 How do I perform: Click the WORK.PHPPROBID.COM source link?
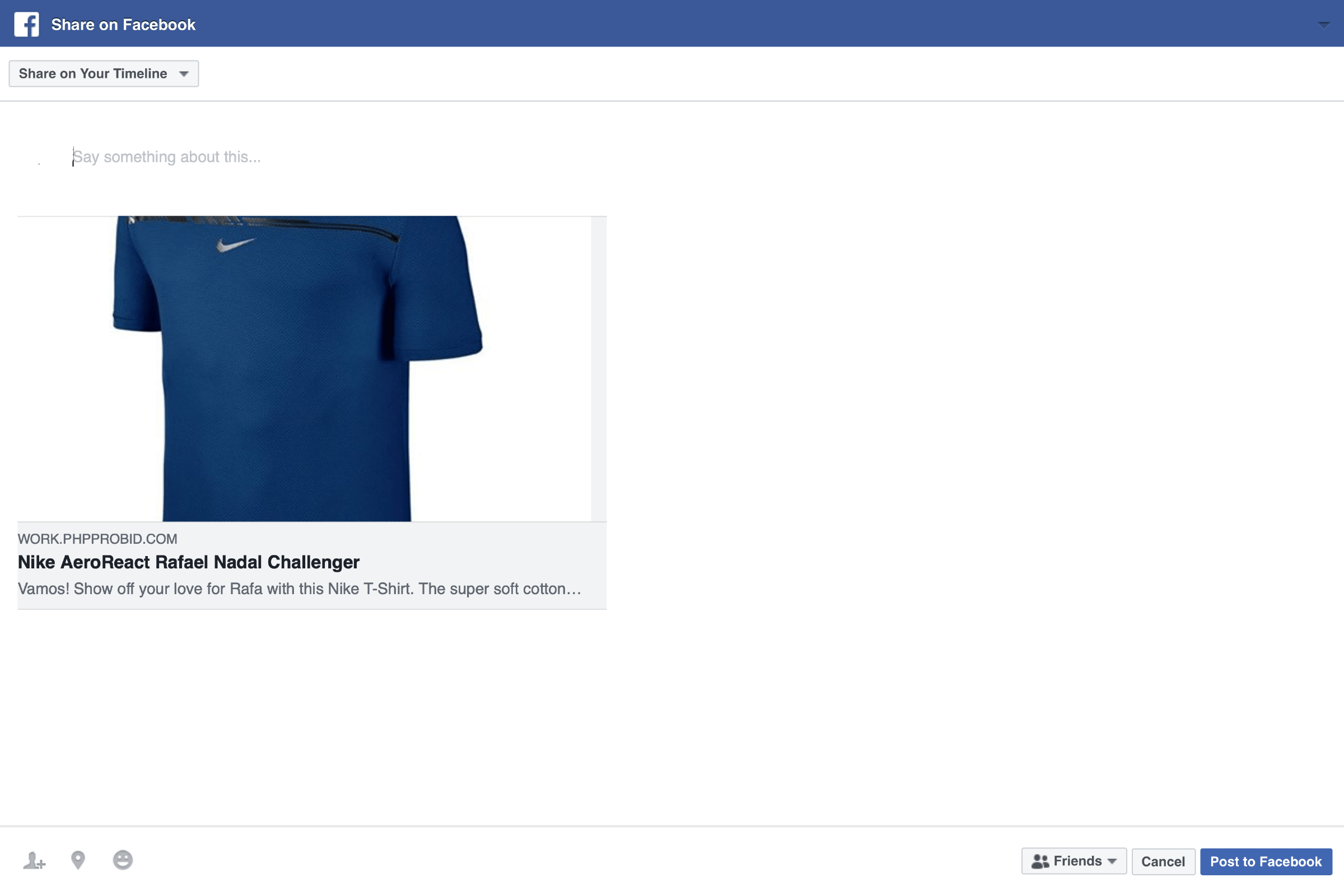pyautogui.click(x=97, y=539)
